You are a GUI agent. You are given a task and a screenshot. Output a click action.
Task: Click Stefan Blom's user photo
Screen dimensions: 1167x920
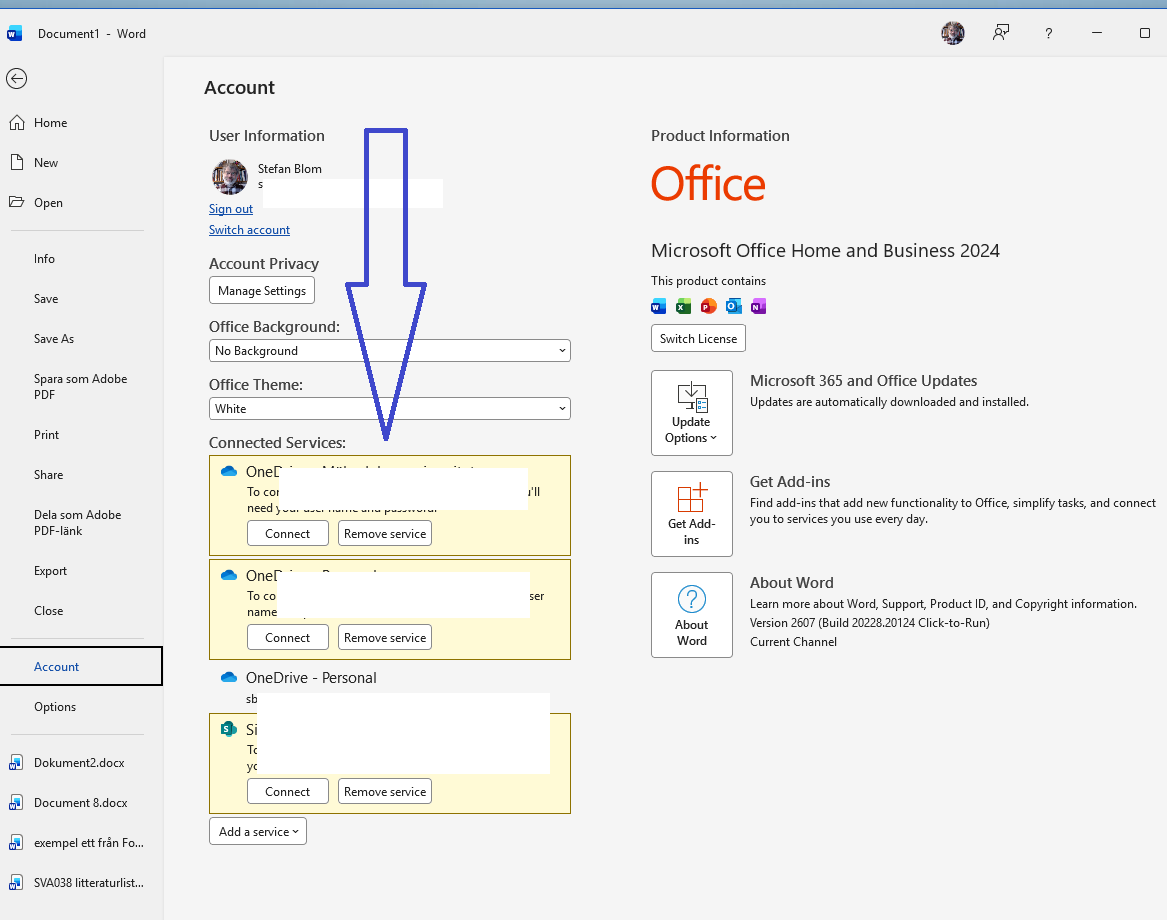point(230,177)
